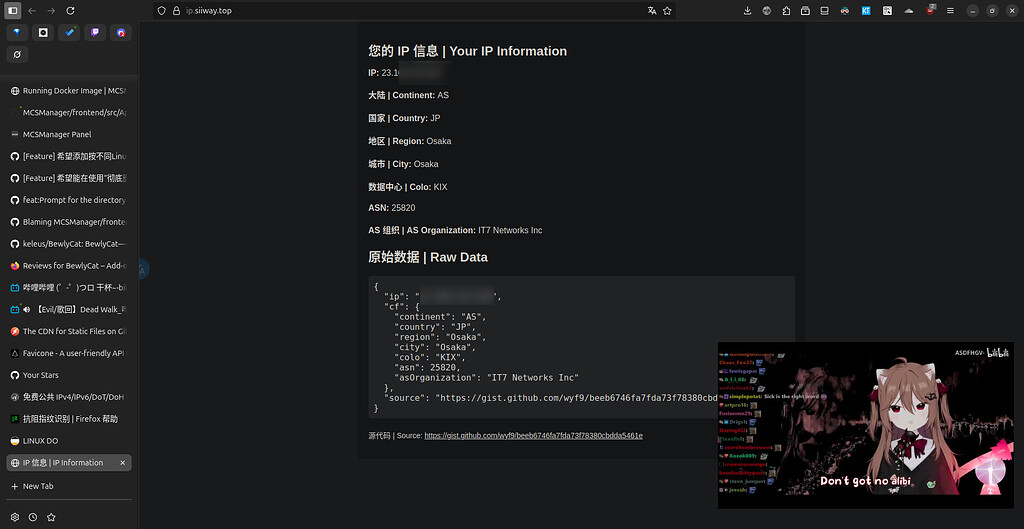Click "asOrganization" line in raw JSON
This screenshot has width=1024, height=529.
(x=487, y=377)
